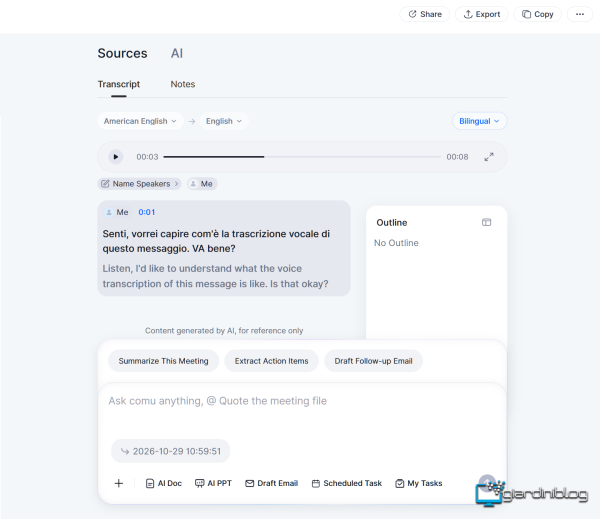Image resolution: width=600 pixels, height=519 pixels.
Task: Play the audio recording
Action: coord(116,157)
